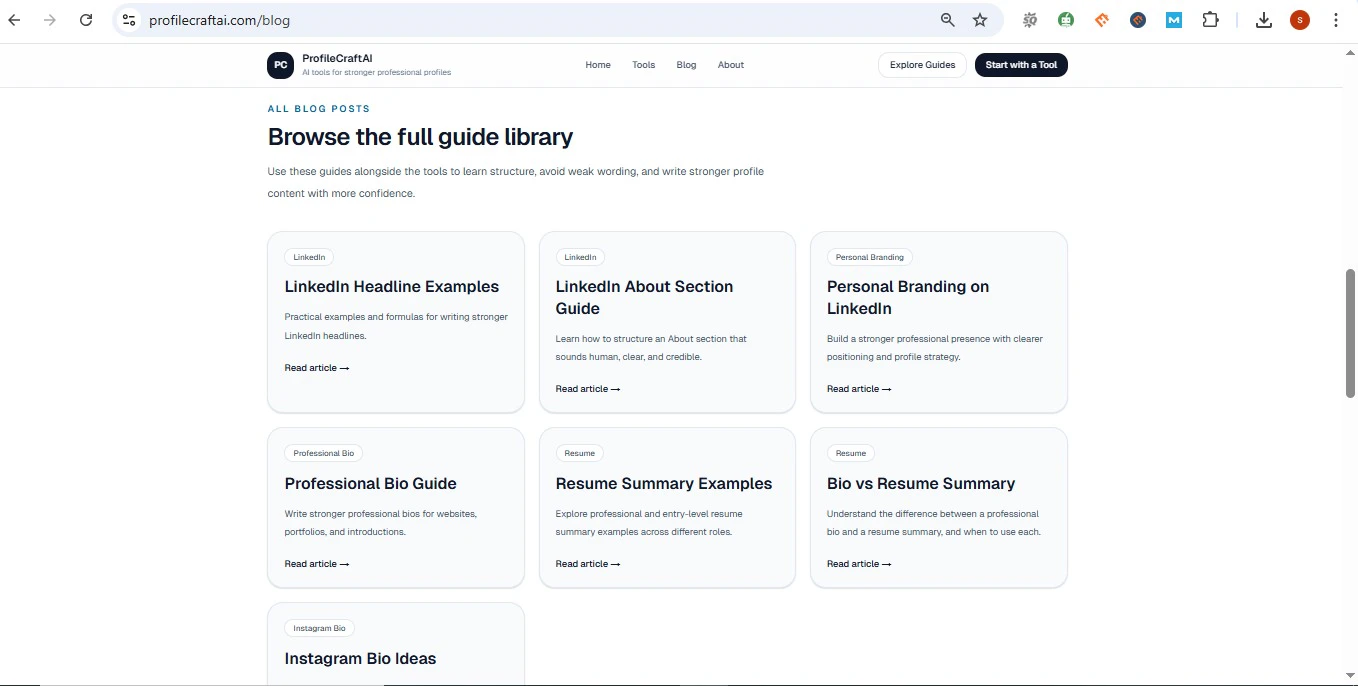
Task: Reload the page with refresh icon
Action: (86, 20)
